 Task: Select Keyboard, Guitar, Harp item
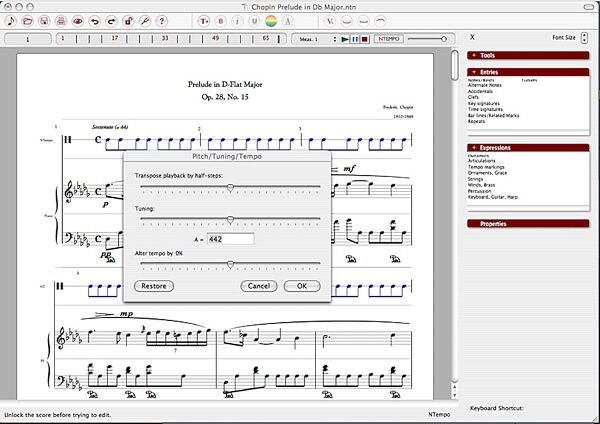click(x=492, y=197)
